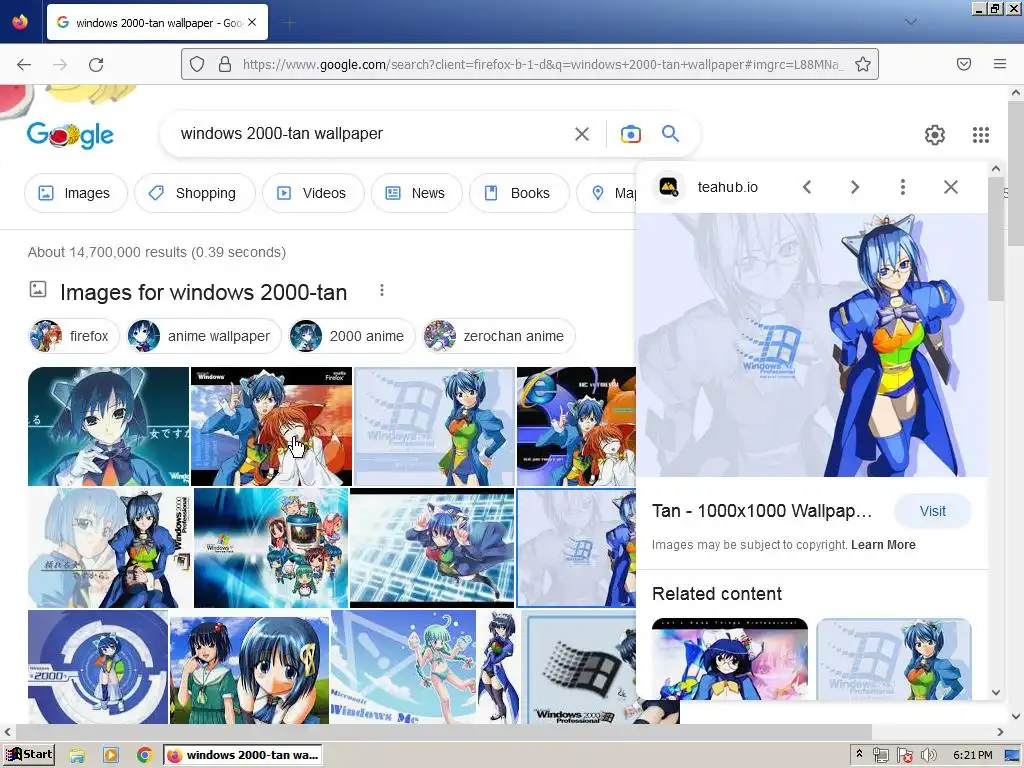Viewport: 1024px width, 768px height.
Task: Reload the page with the refresh icon
Action: [x=96, y=64]
